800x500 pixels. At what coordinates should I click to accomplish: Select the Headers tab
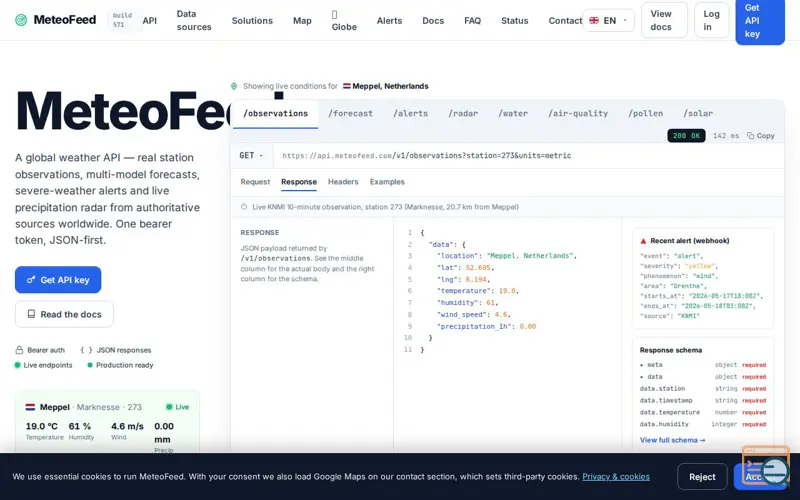(x=343, y=182)
